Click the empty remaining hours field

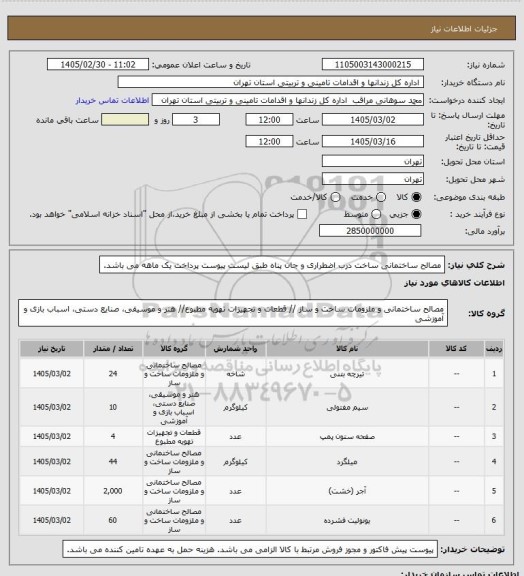point(125,120)
